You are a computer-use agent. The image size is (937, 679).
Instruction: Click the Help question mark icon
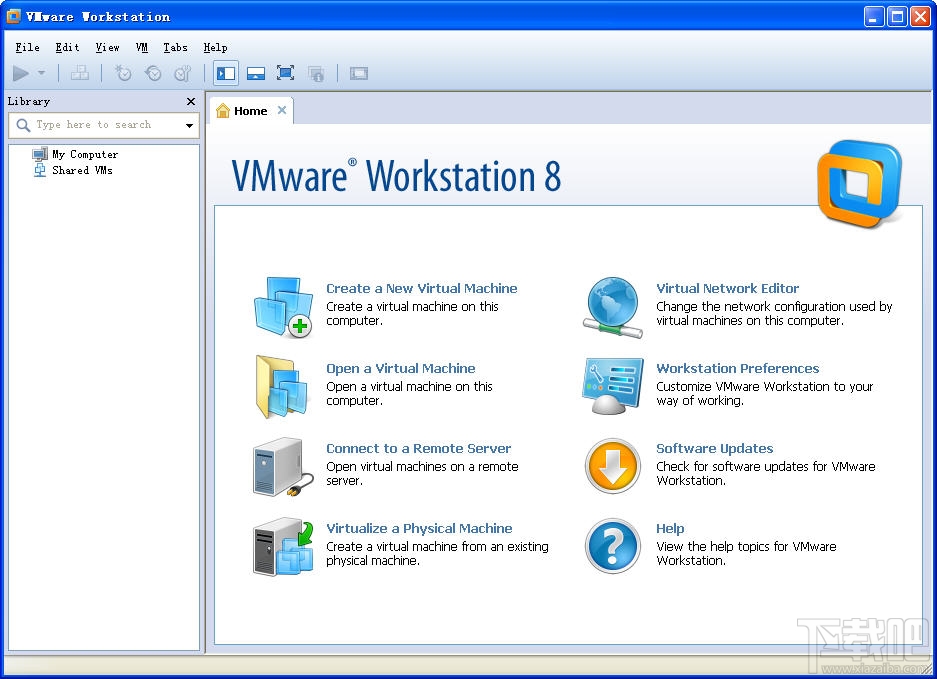click(613, 546)
